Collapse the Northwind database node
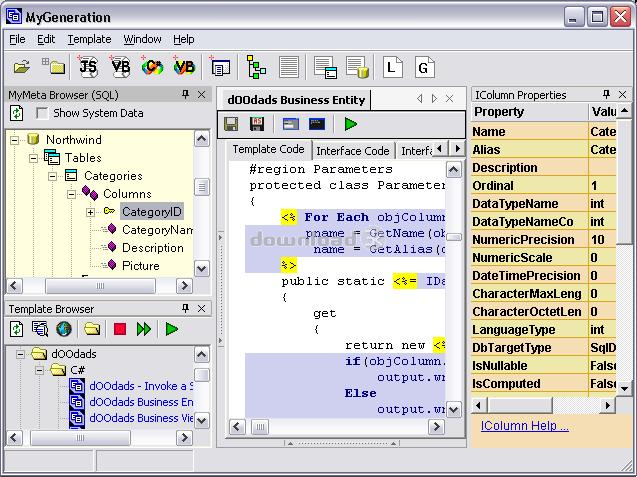This screenshot has width=637, height=477. tap(14, 140)
